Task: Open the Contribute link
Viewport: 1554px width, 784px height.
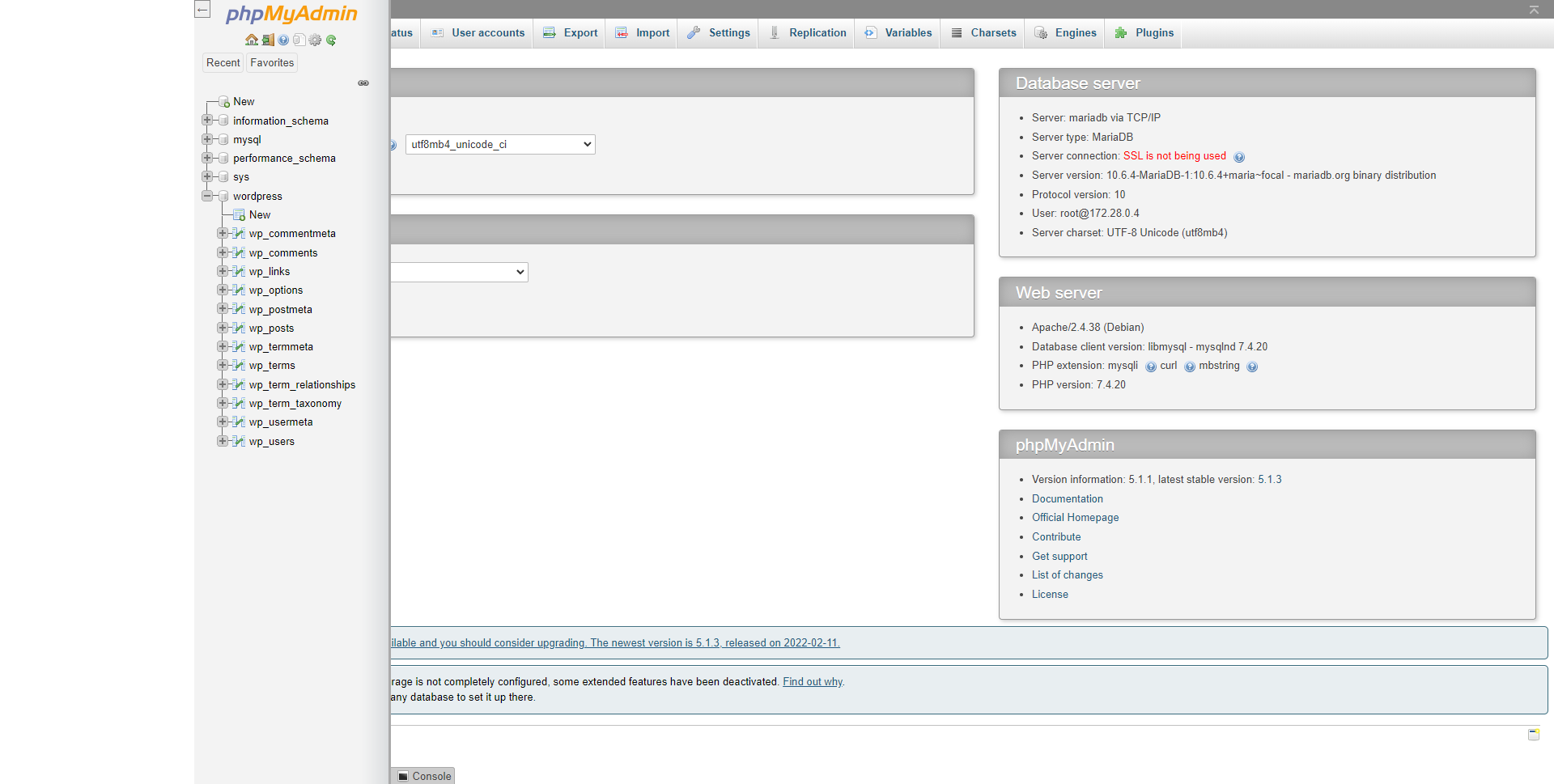Action: click(1056, 537)
